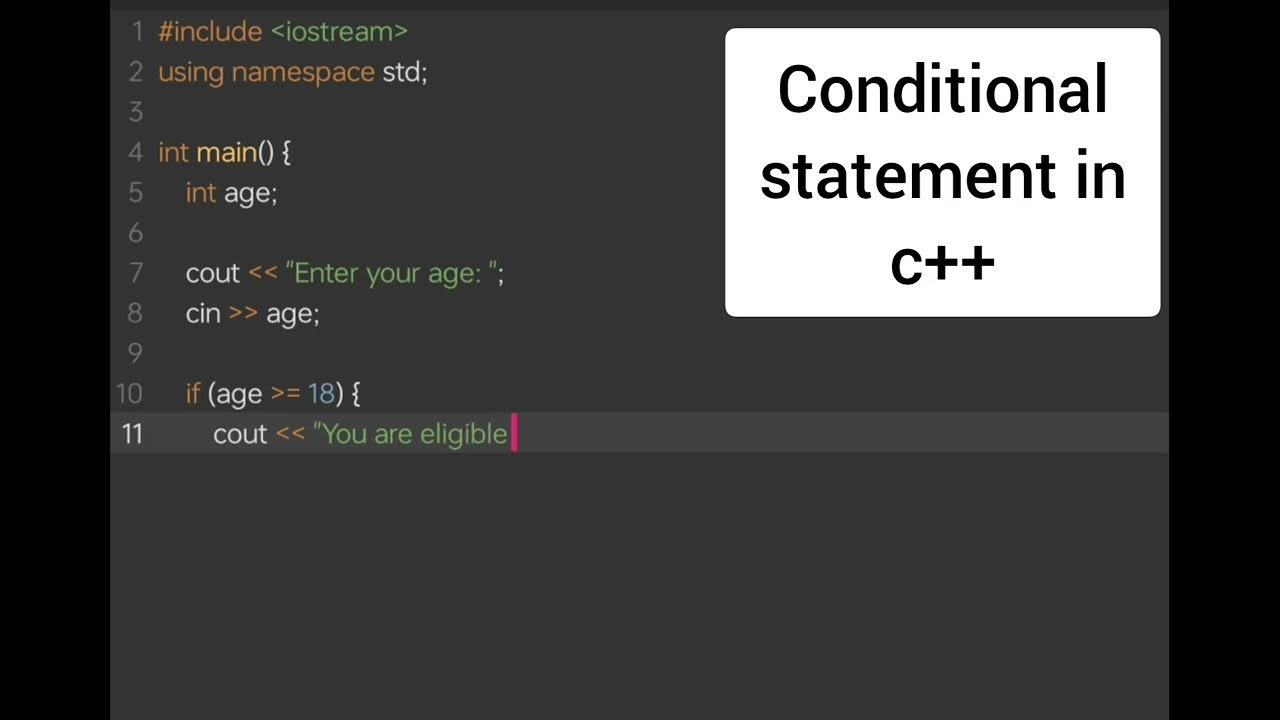The image size is (1280, 720).
Task: Click on 'int main() {' text
Action: pyautogui.click(x=225, y=153)
